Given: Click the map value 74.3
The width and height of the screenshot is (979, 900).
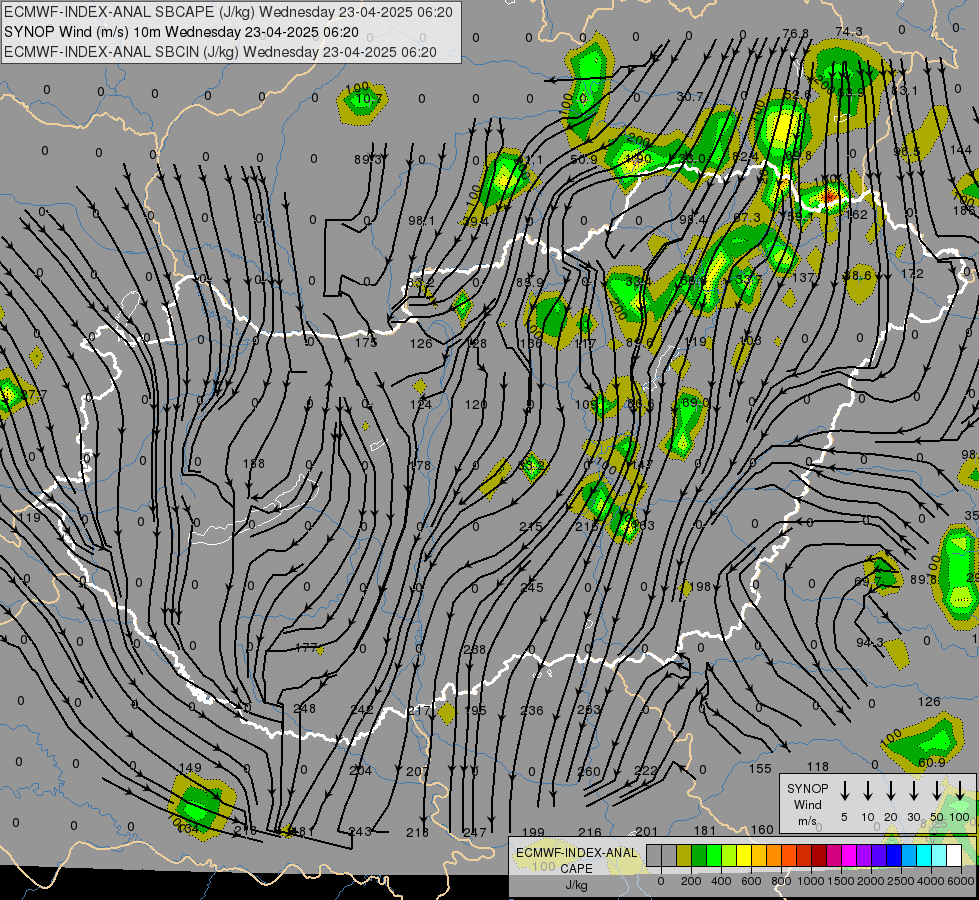Looking at the screenshot, I should click(x=849, y=32).
